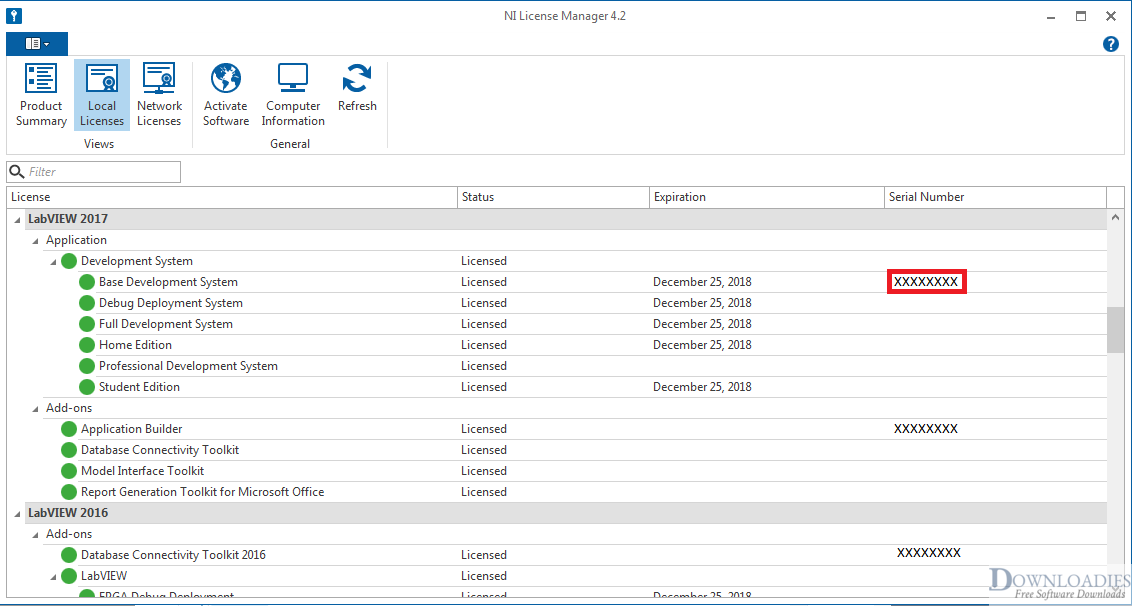Sort by the License column header
The width and height of the screenshot is (1132, 606).
pyautogui.click(x=232, y=197)
